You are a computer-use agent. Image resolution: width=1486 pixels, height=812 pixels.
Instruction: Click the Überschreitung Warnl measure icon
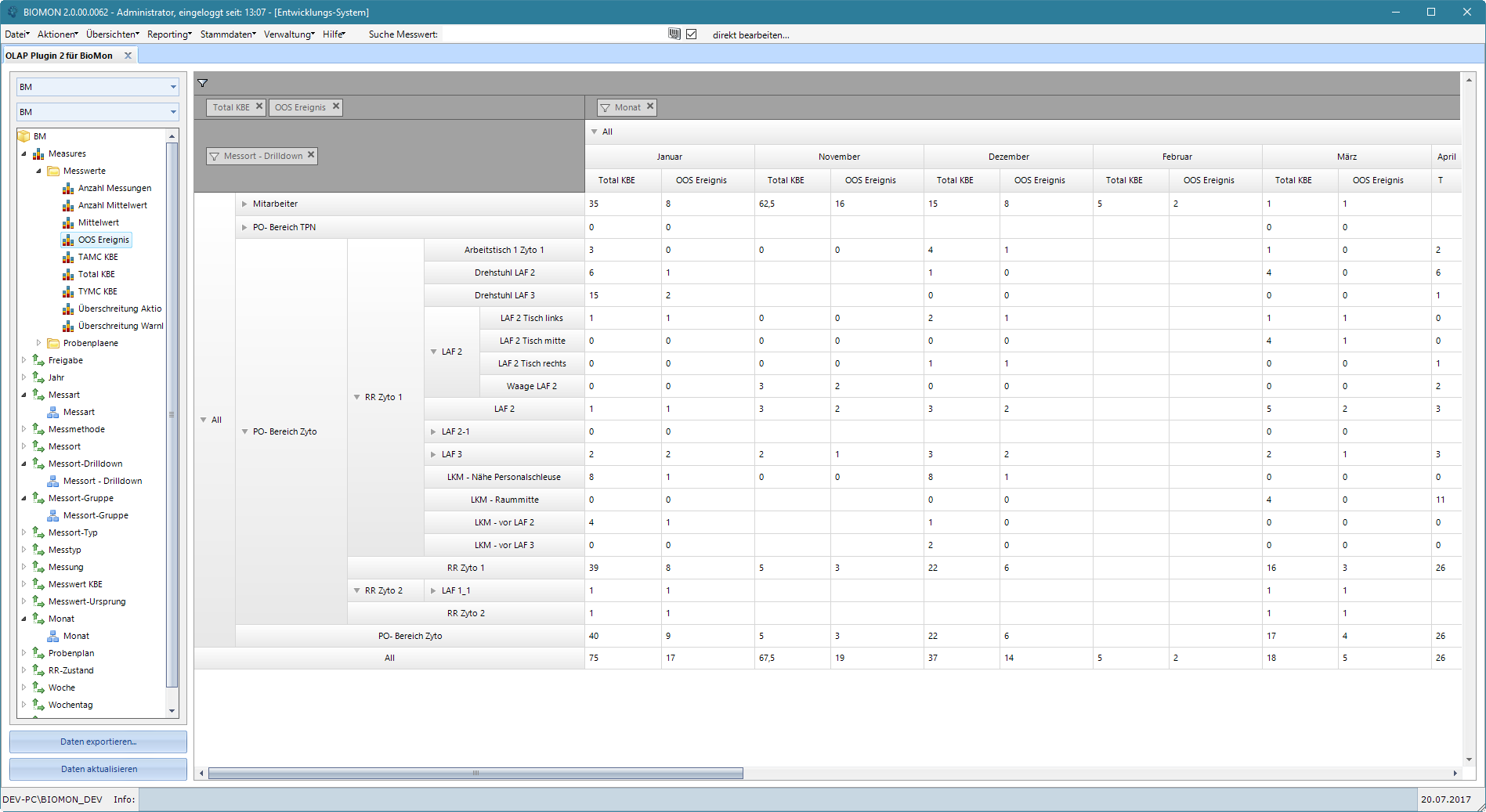click(68, 327)
